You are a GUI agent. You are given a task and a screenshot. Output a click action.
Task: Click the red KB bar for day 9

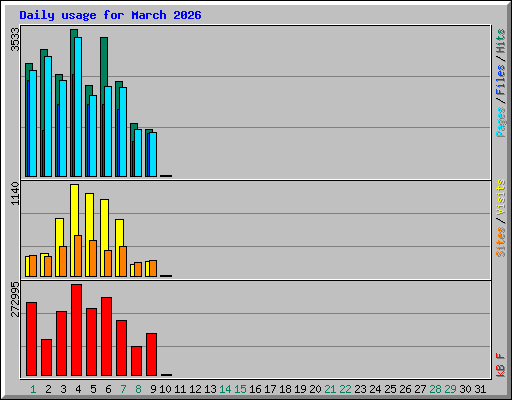(x=151, y=354)
